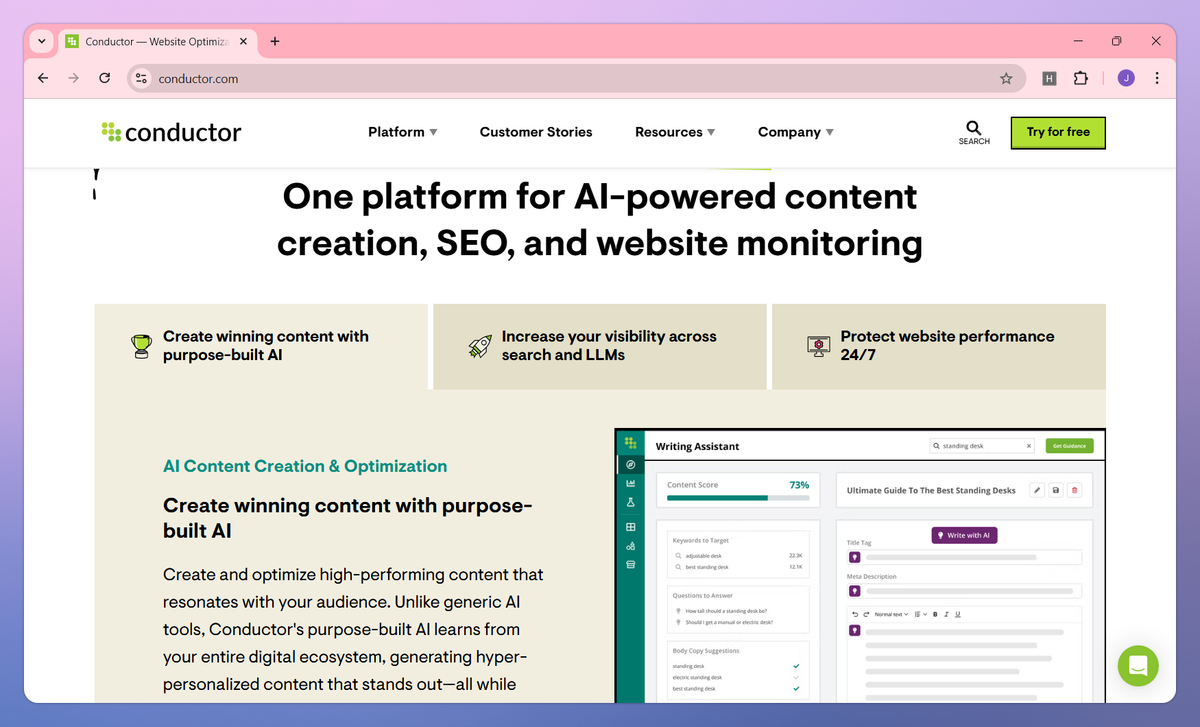This screenshot has height=727, width=1200.
Task: Open the H browser extension
Action: click(1049, 78)
